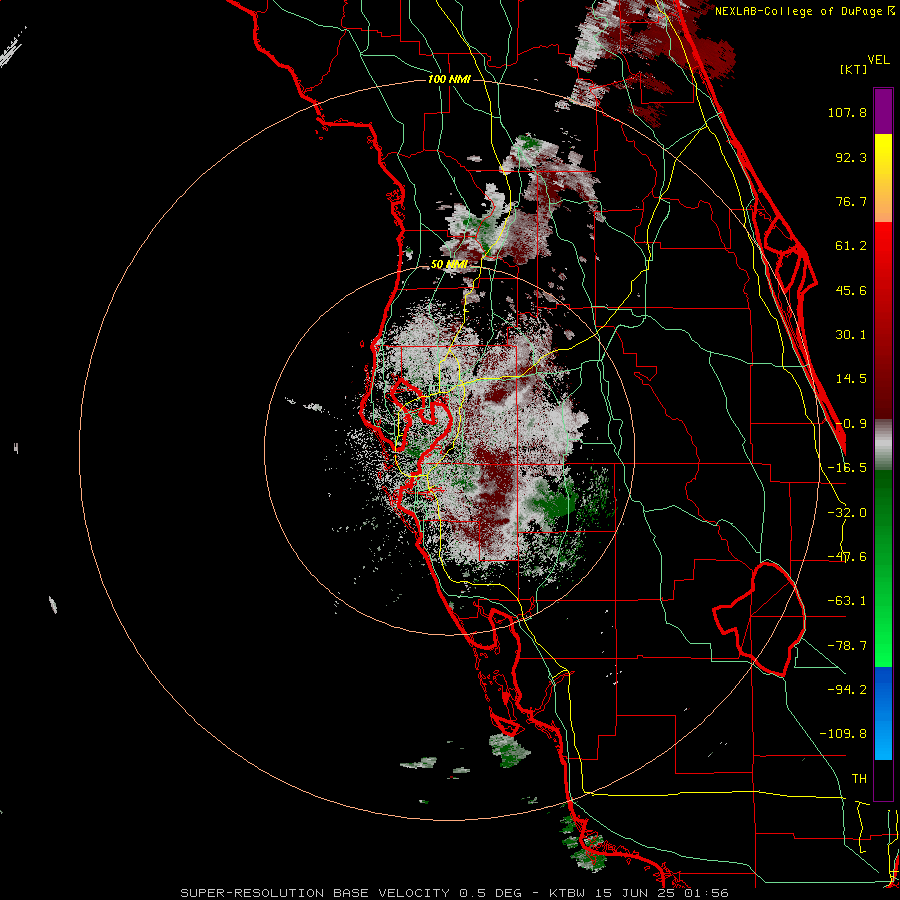
Task: Select the 76.7 legend value
Action: 851,201
